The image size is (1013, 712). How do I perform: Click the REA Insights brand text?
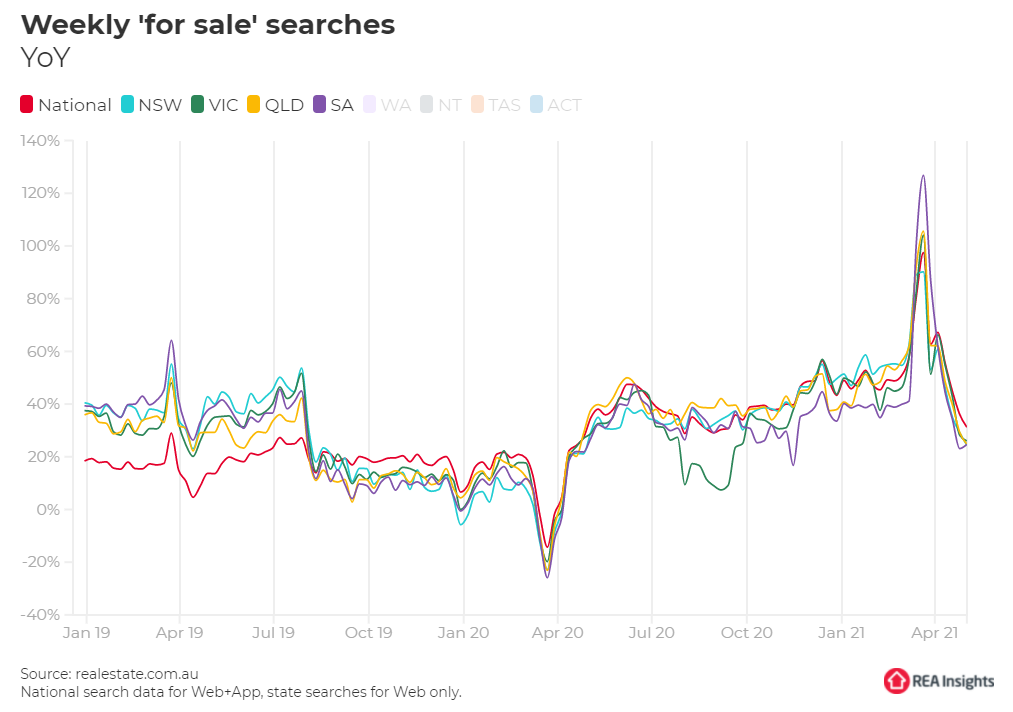coord(953,681)
